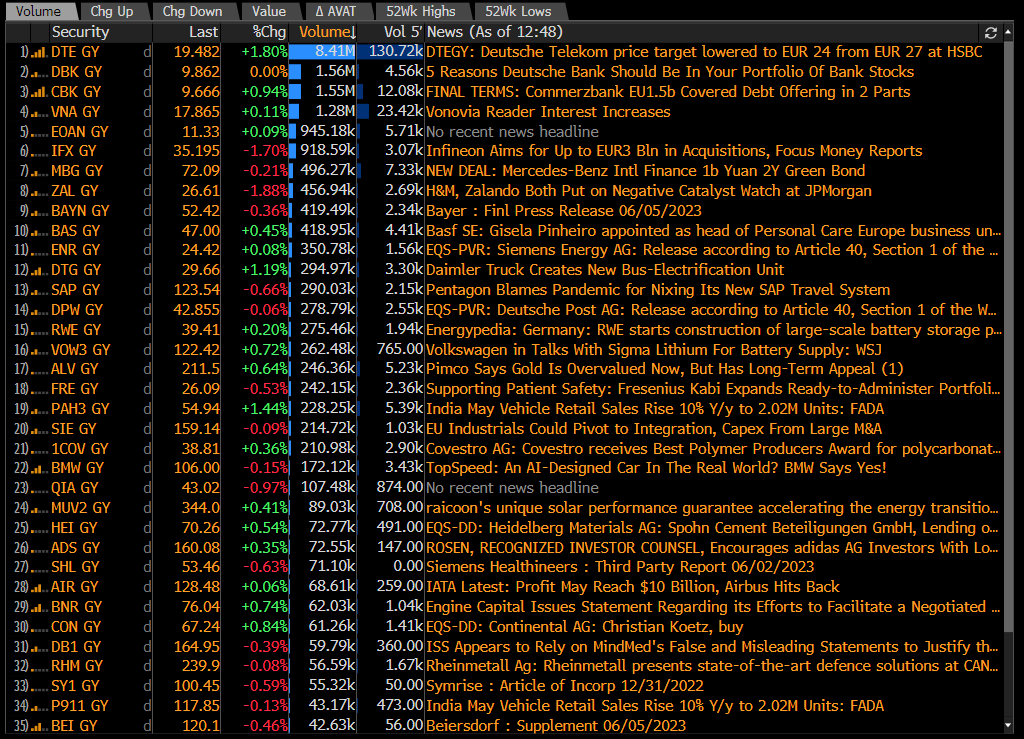Select the 8.41M volume cell
The width and height of the screenshot is (1024, 739).
(x=323, y=52)
